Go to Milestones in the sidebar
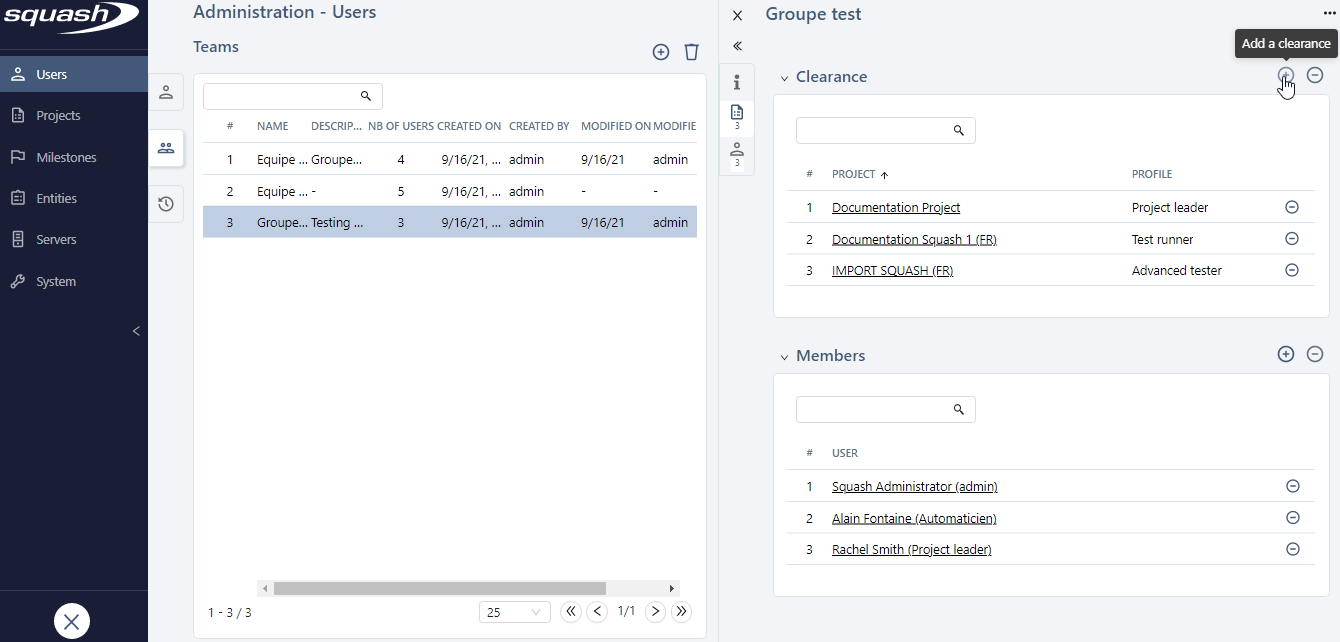Screen dimensions: 1340x642 [x=66, y=157]
